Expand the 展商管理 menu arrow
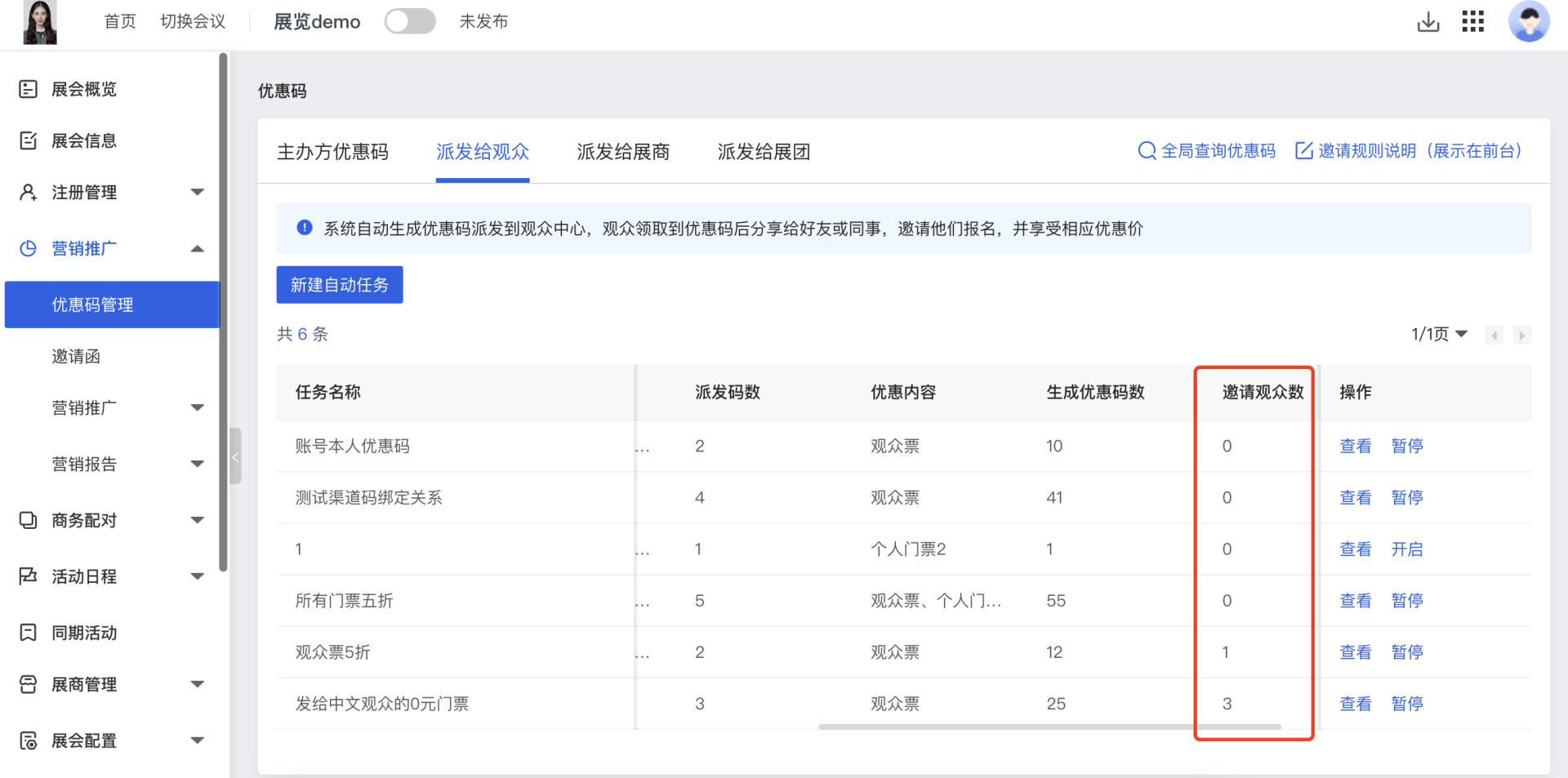Image resolution: width=1568 pixels, height=778 pixels. pos(197,684)
